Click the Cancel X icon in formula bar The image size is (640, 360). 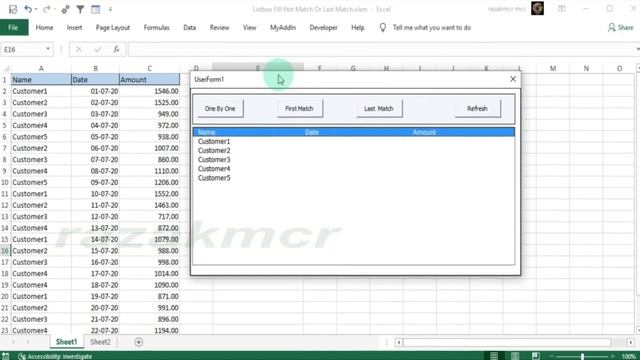78,49
